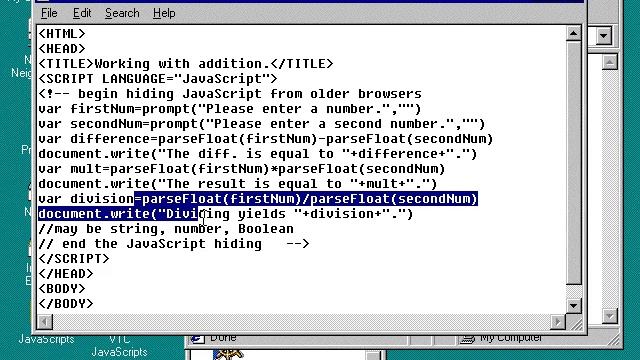The width and height of the screenshot is (640, 360).
Task: Click 'Done' status in browser status bar
Action: (x=223, y=338)
